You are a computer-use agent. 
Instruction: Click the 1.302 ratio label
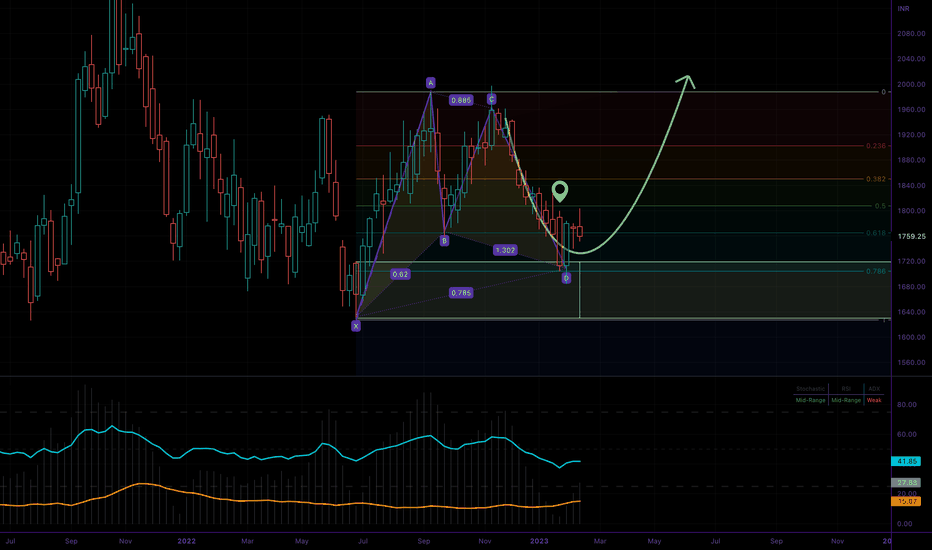click(x=505, y=250)
